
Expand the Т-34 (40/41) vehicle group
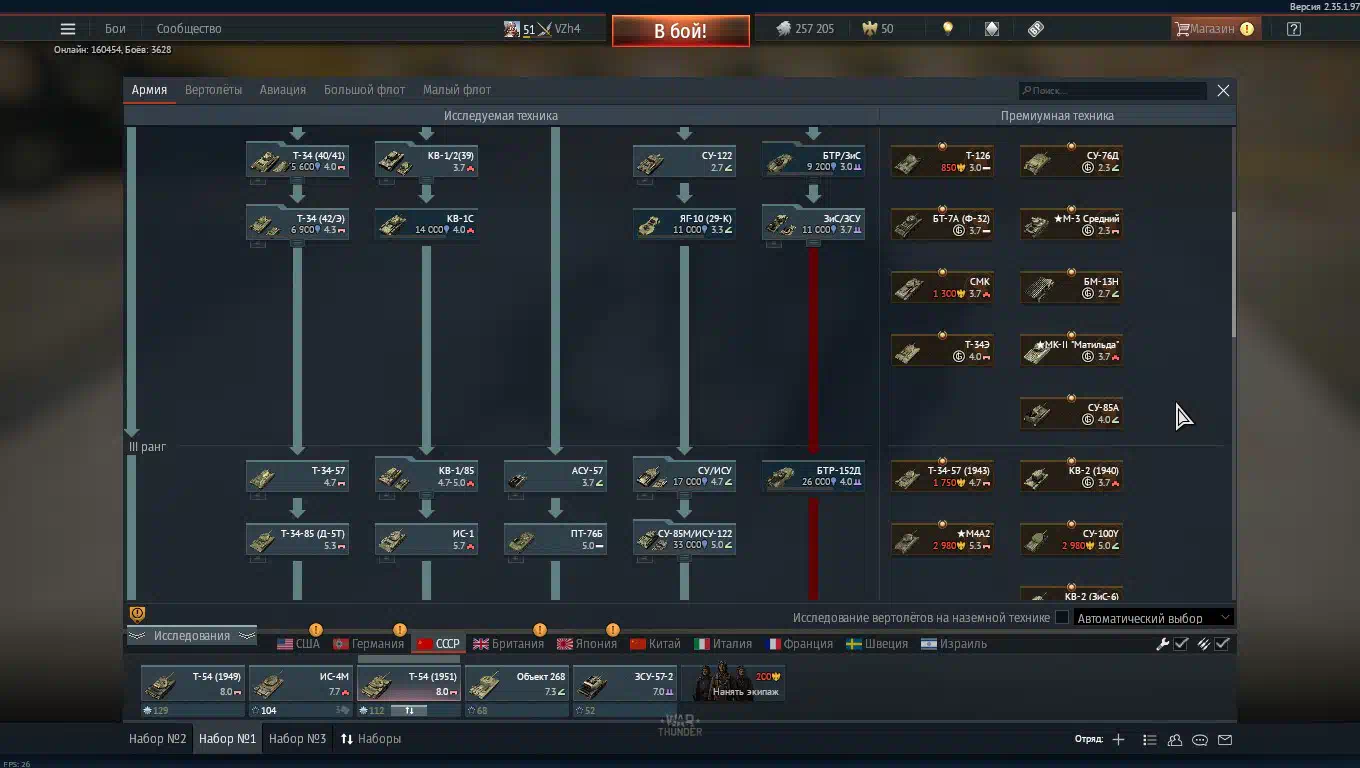[297, 160]
